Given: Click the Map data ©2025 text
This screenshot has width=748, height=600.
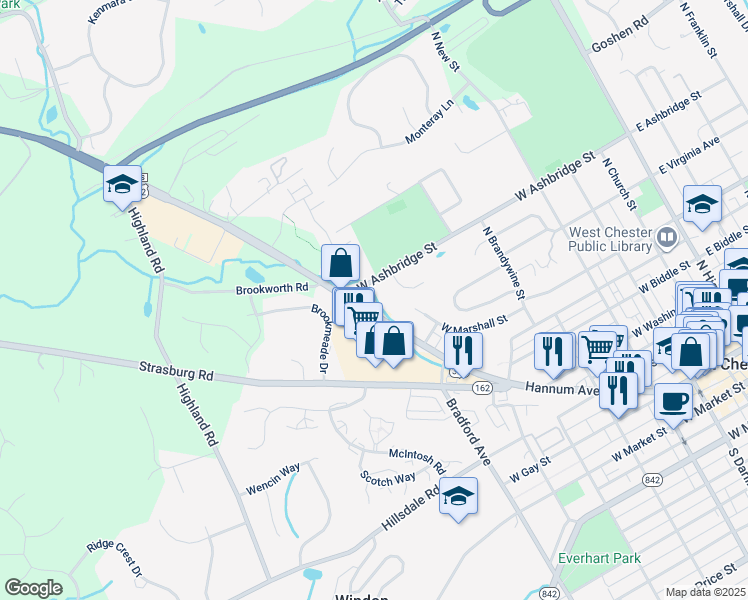Looking at the screenshot, I should [706, 593].
